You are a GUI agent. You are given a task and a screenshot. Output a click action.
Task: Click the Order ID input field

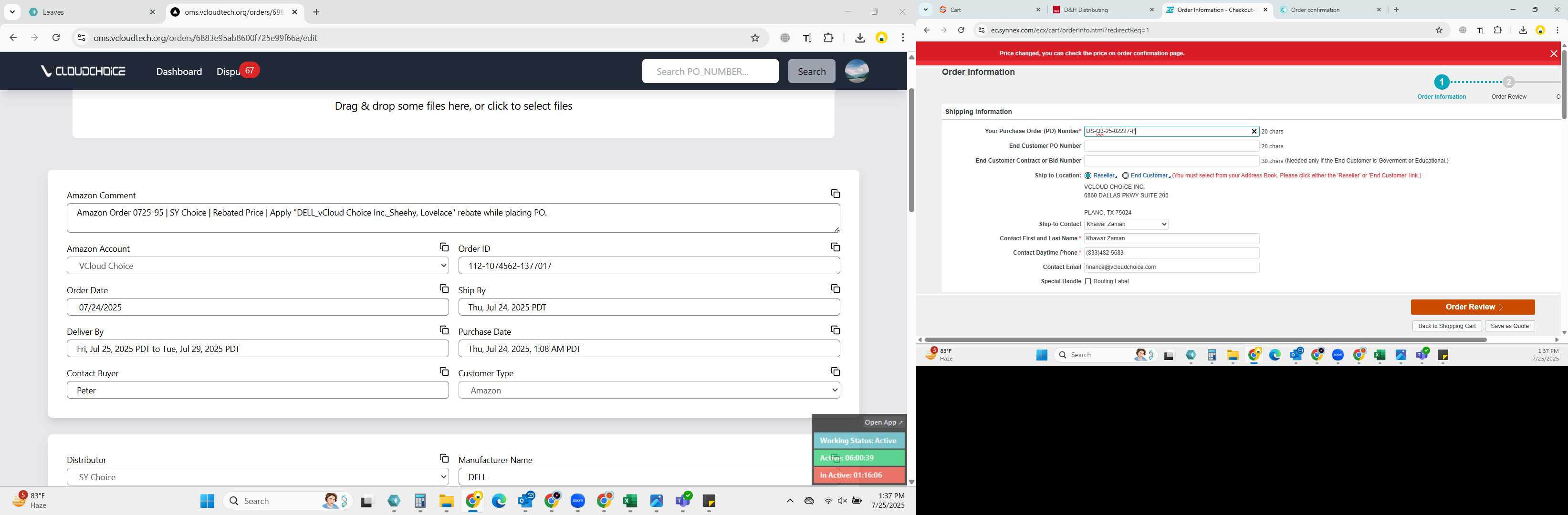click(649, 266)
